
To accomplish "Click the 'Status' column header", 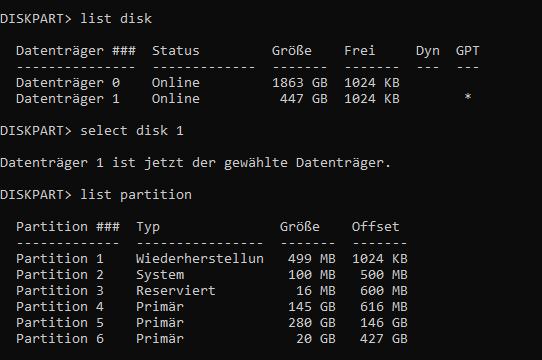I will click(176, 51).
